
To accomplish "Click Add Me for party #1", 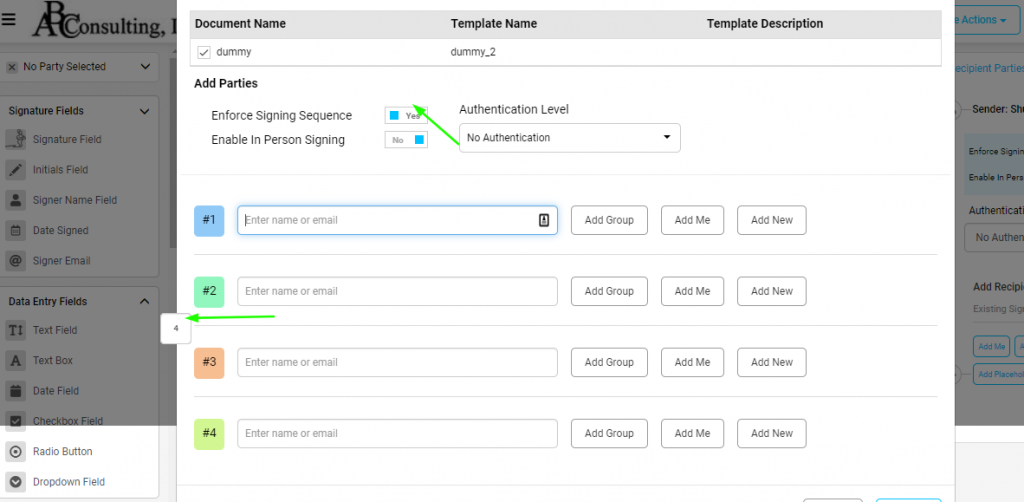I will (x=692, y=220).
